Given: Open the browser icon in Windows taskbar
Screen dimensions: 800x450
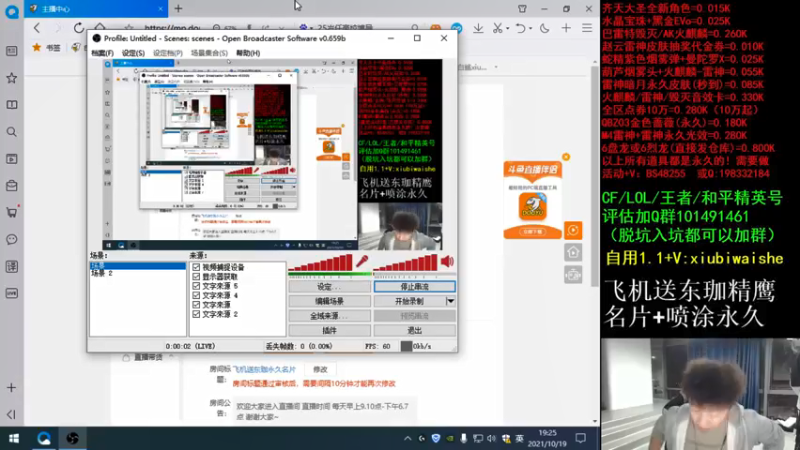Looking at the screenshot, I should pos(44,438).
